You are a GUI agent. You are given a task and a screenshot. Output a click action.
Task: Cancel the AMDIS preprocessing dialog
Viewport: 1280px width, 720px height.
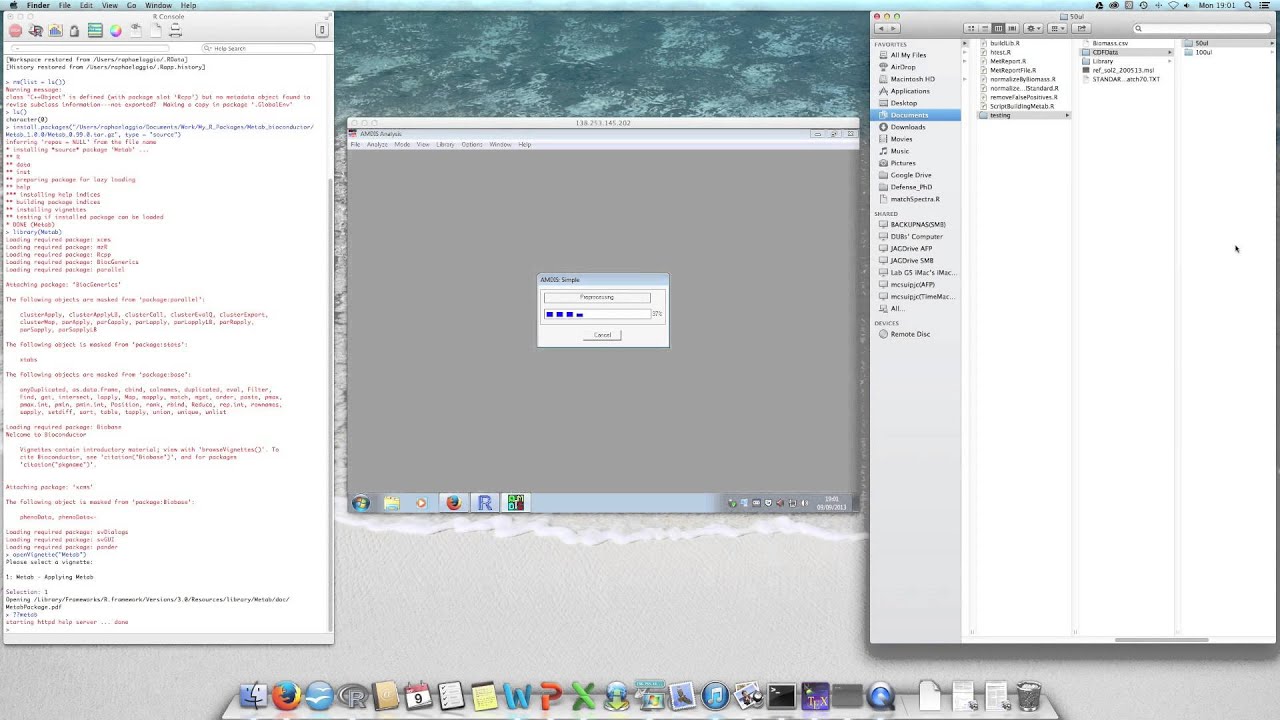(x=602, y=335)
